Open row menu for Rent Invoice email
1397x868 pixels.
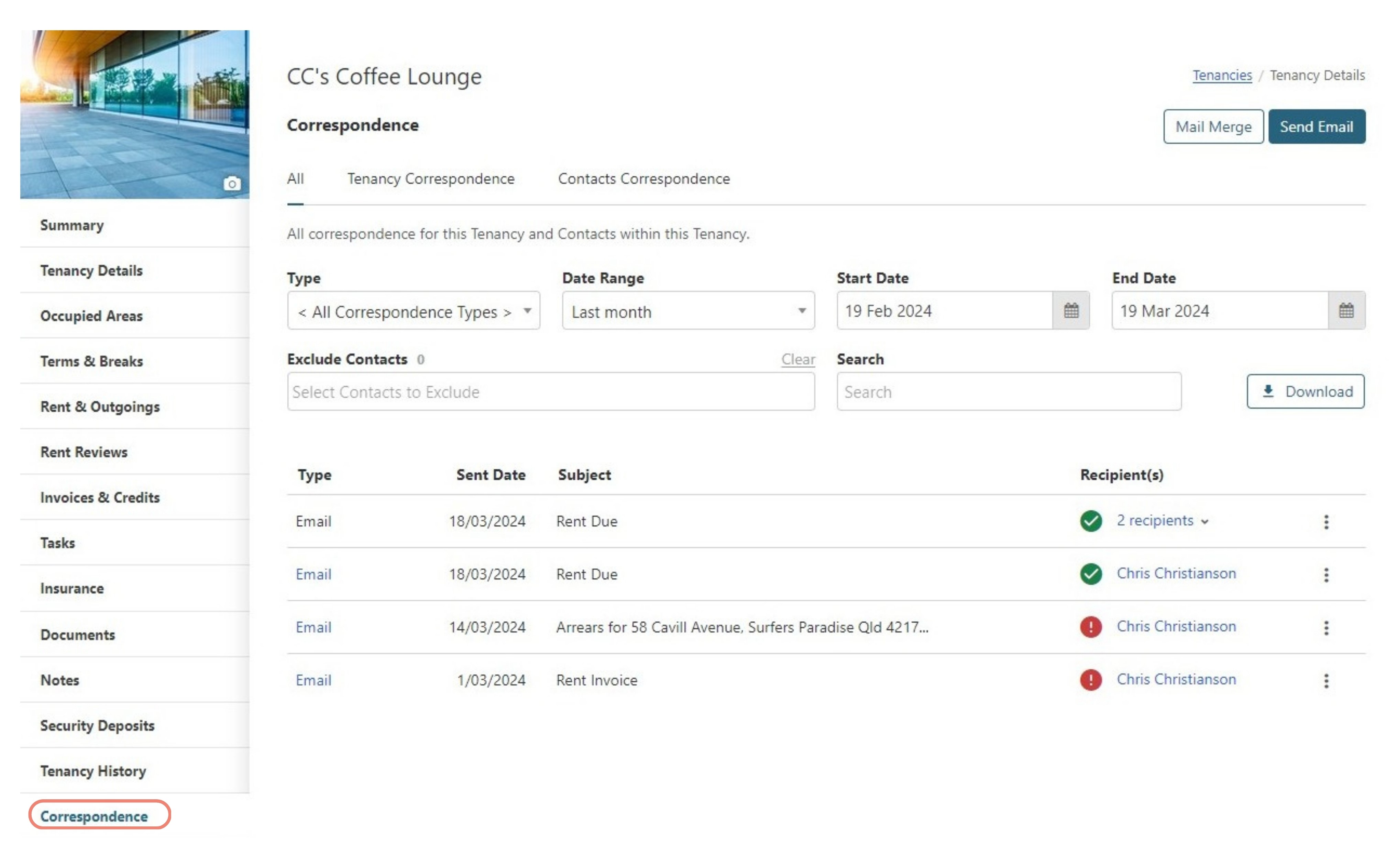1327,681
